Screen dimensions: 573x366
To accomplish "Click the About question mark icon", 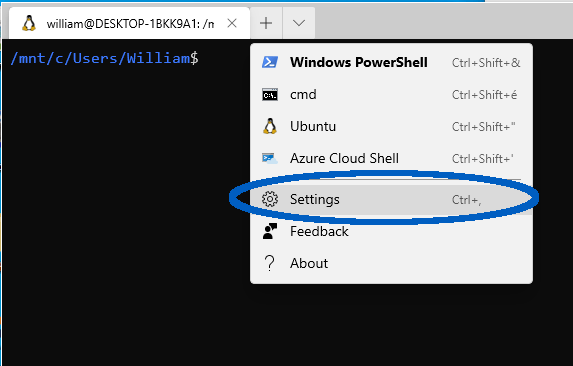I will tap(270, 263).
